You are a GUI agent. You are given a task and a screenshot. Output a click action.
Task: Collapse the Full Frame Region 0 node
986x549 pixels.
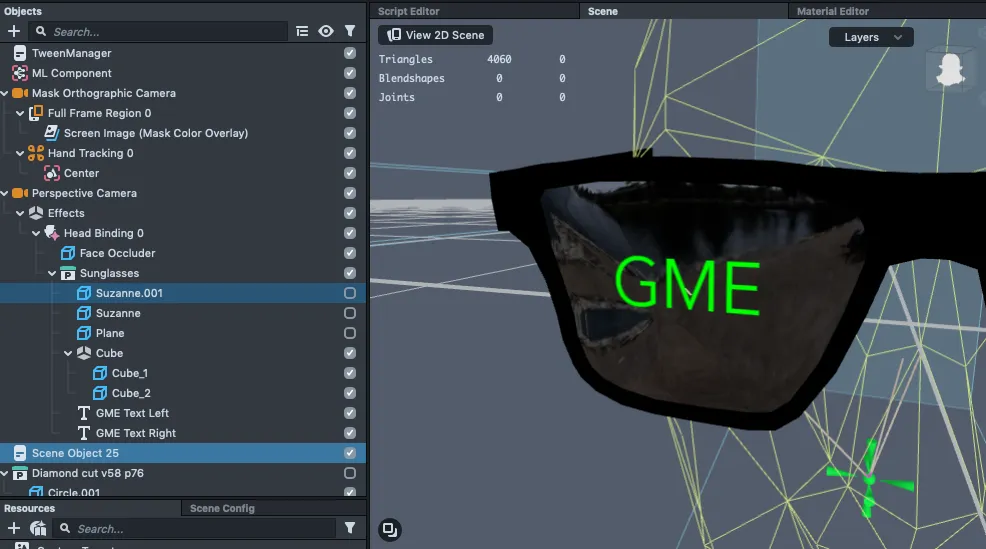pos(20,113)
